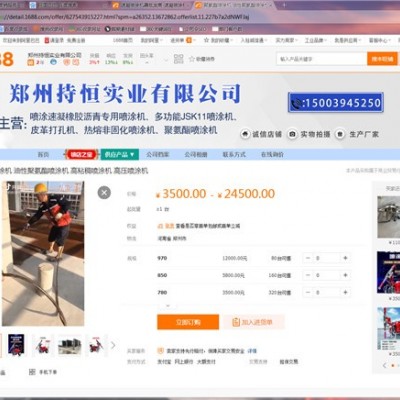The image size is (400, 400).
Task: Click the orange 立即订购 button
Action: (188, 322)
